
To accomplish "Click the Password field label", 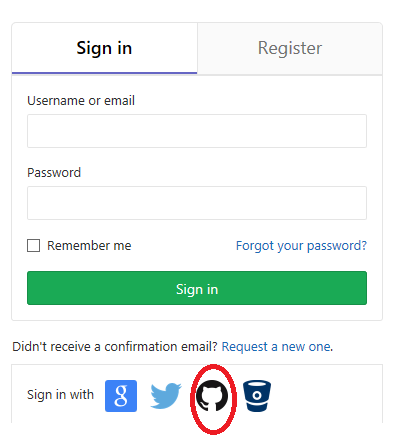I will pos(54,173).
